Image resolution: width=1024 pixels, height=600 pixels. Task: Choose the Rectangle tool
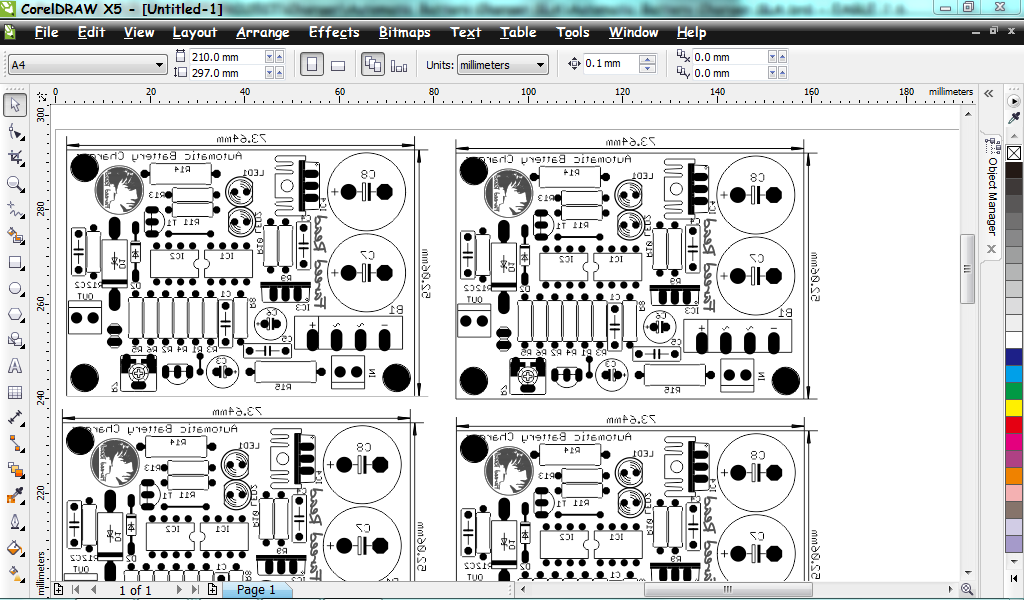(15, 262)
